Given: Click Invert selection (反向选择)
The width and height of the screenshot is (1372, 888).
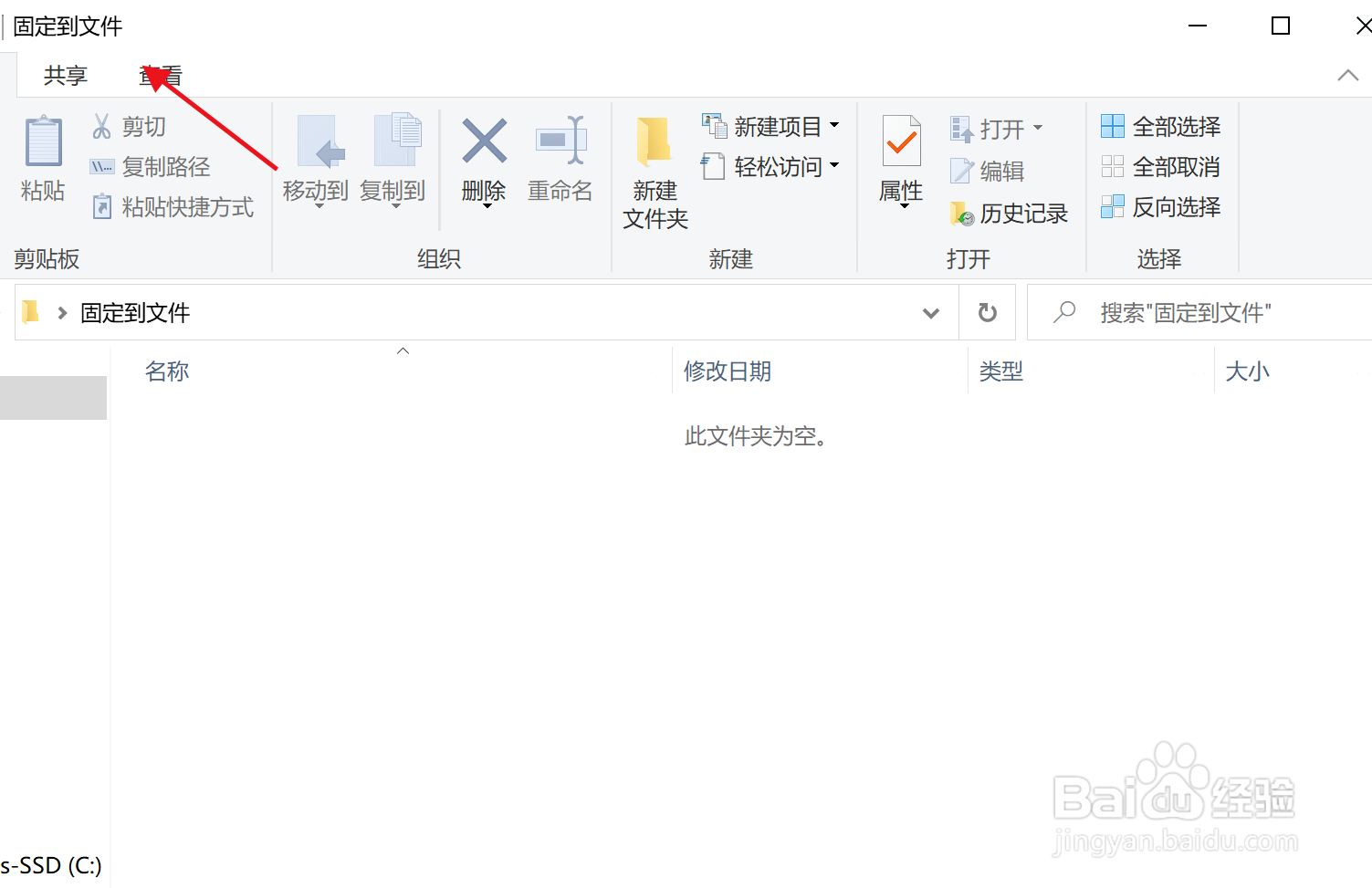Looking at the screenshot, I should [1160, 207].
